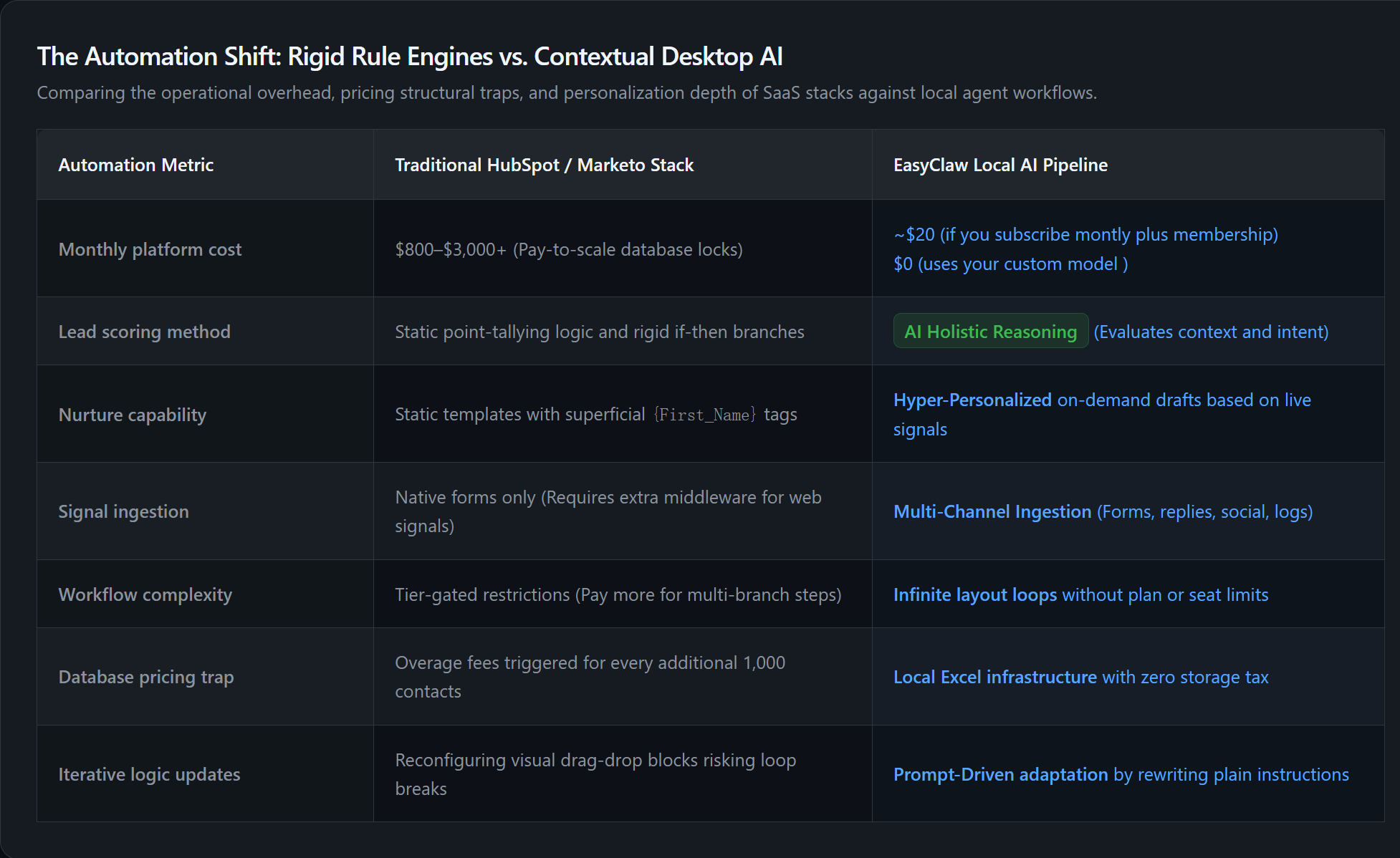Click the 'Native forms only' cell text
Image resolution: width=1400 pixels, height=858 pixels.
coord(608,511)
